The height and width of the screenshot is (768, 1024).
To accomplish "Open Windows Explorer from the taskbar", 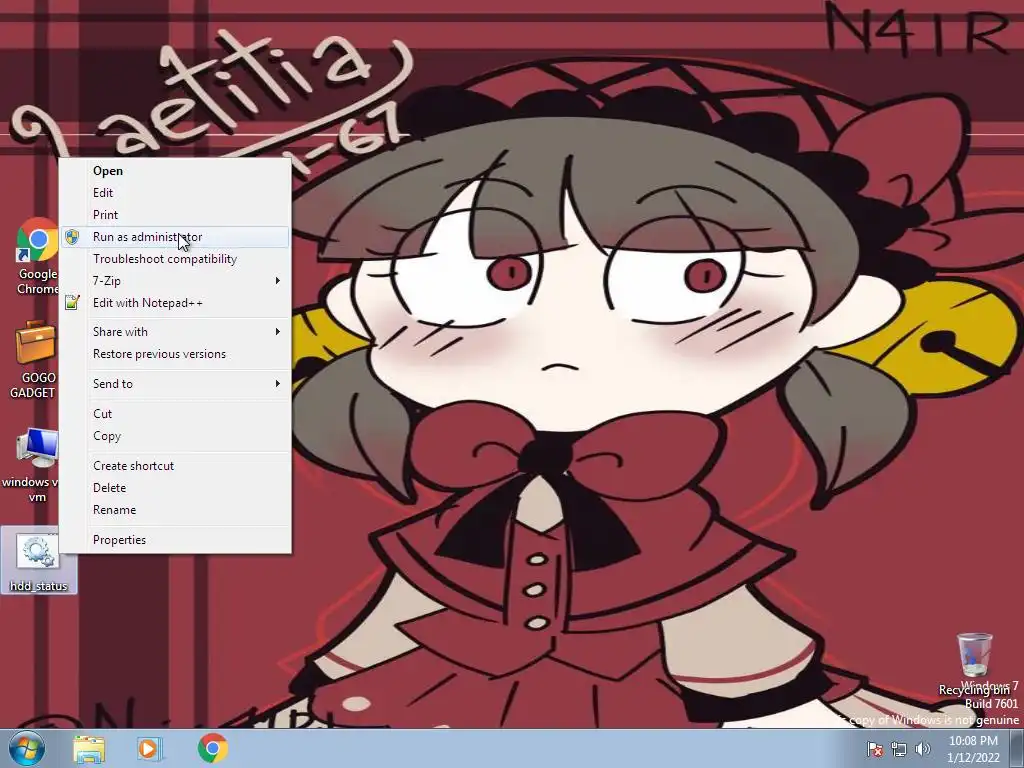I will tap(89, 749).
